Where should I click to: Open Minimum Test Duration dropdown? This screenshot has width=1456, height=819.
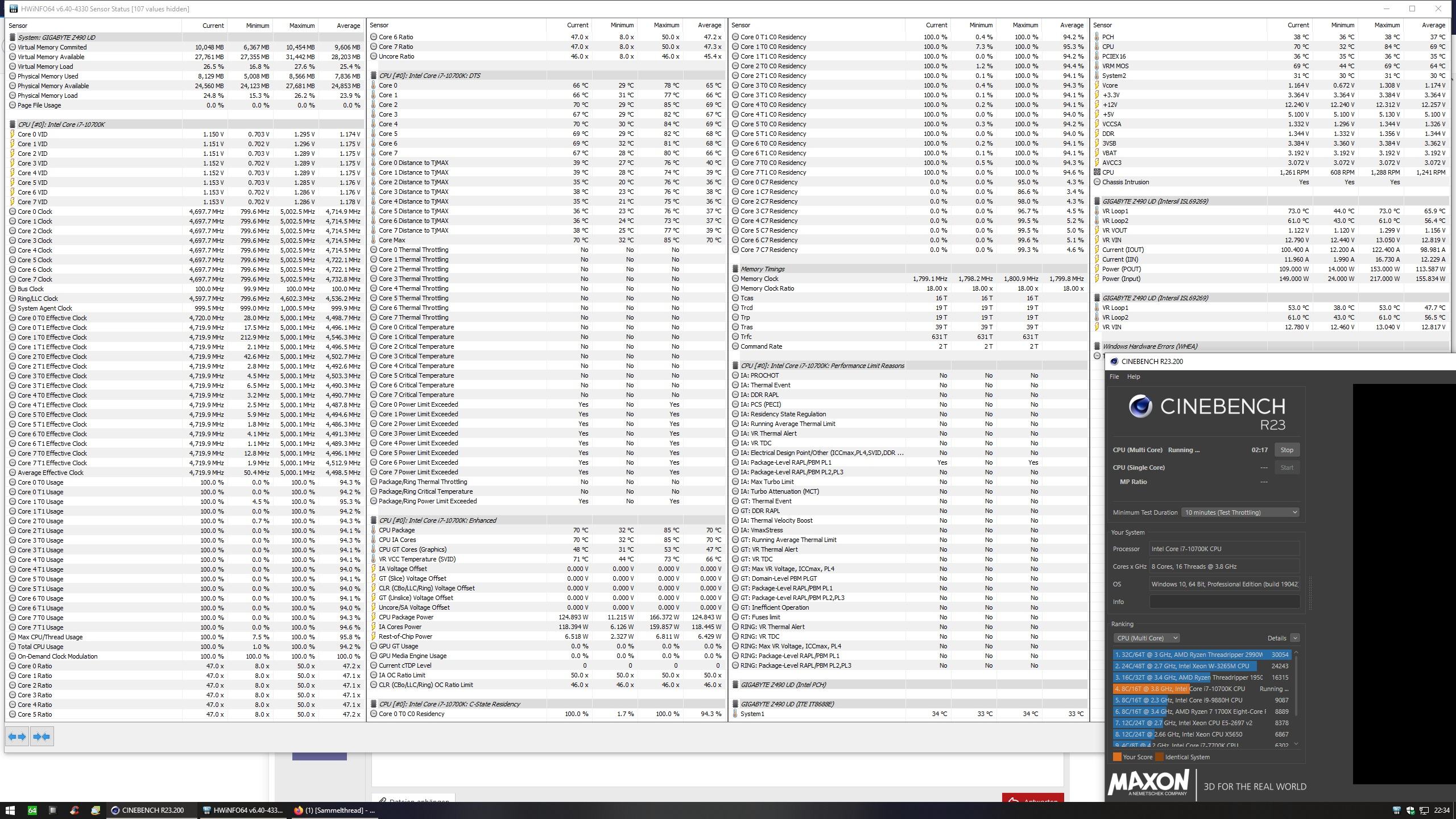pyautogui.click(x=1240, y=512)
